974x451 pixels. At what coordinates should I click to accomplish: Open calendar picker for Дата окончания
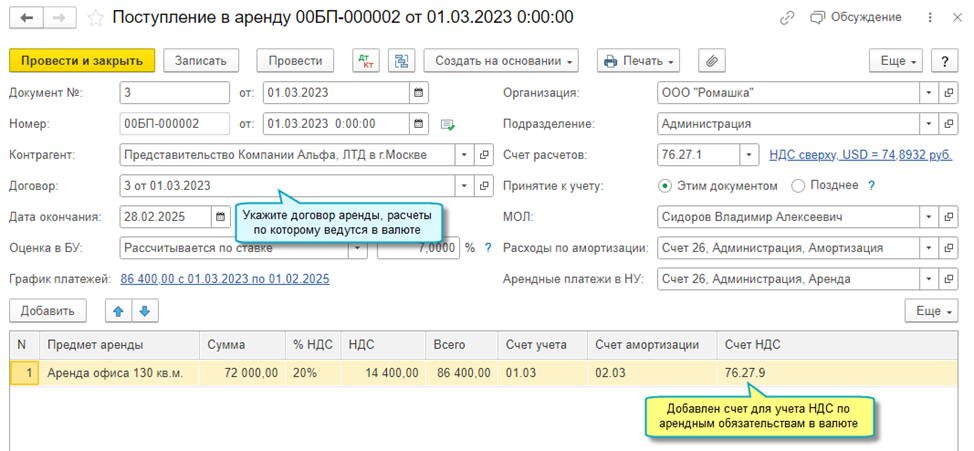(x=221, y=217)
